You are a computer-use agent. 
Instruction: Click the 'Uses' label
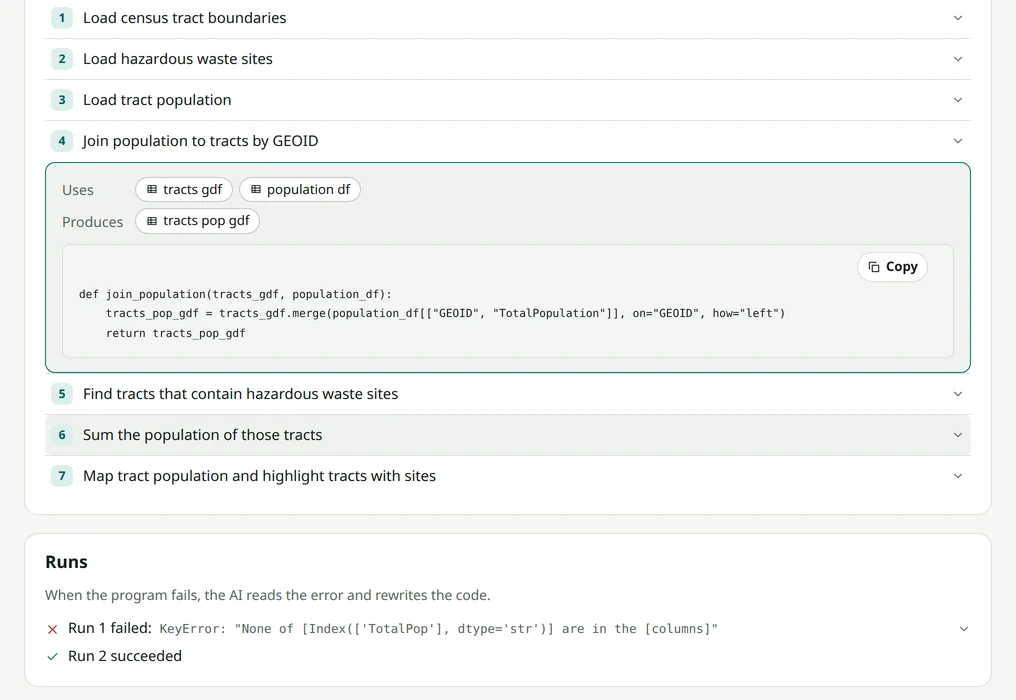(78, 190)
